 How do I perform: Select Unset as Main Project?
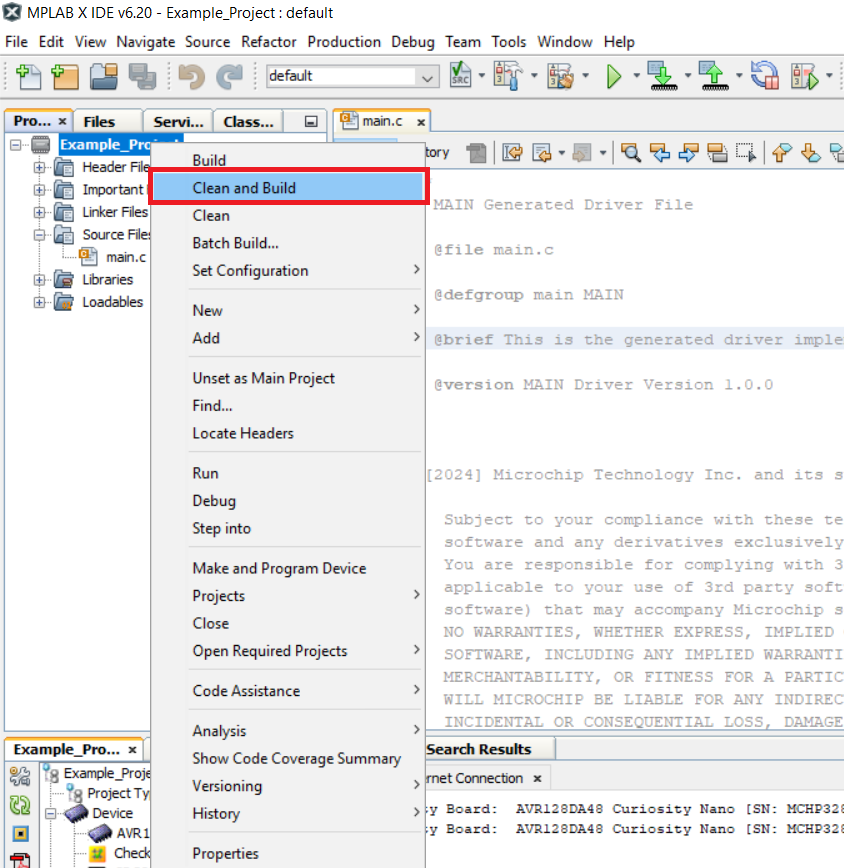[x=288, y=378]
